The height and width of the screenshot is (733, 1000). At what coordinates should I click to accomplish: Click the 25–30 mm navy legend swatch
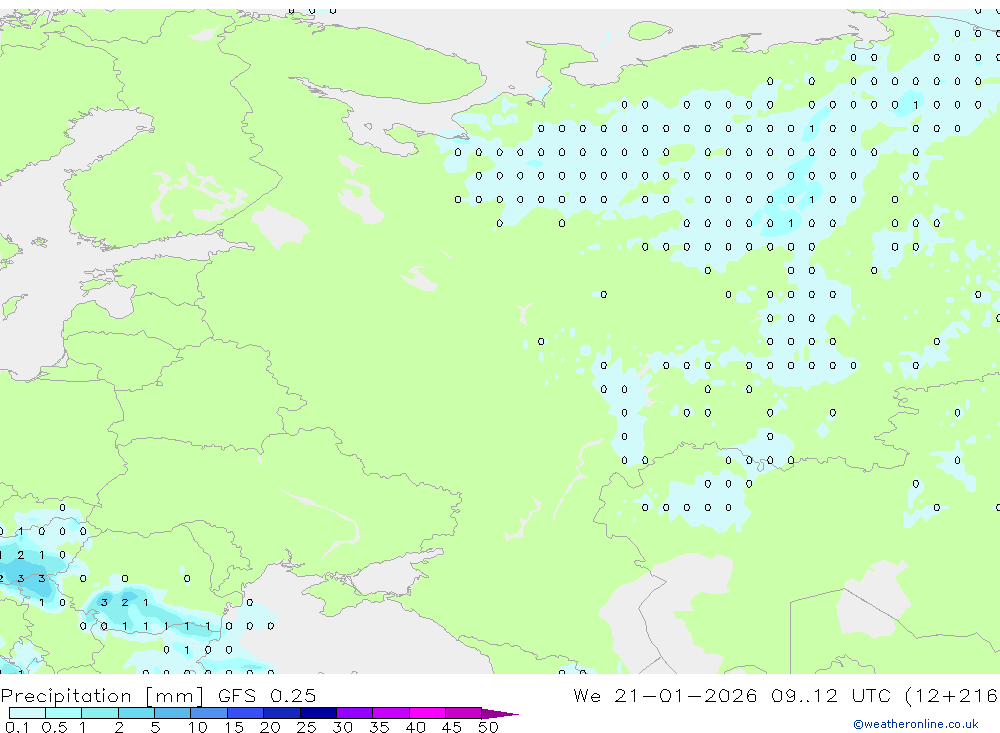click(318, 713)
